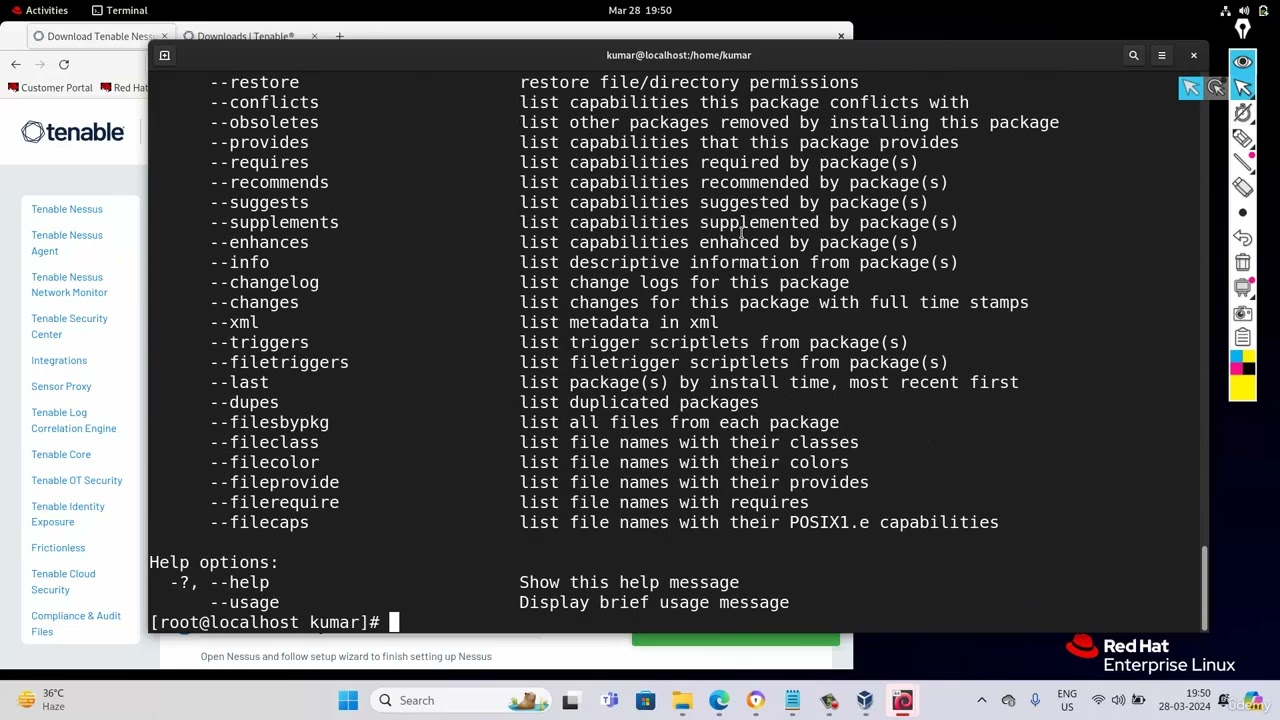The width and height of the screenshot is (1280, 720).
Task: Open the whiteboard easel tool
Action: tap(1242, 288)
